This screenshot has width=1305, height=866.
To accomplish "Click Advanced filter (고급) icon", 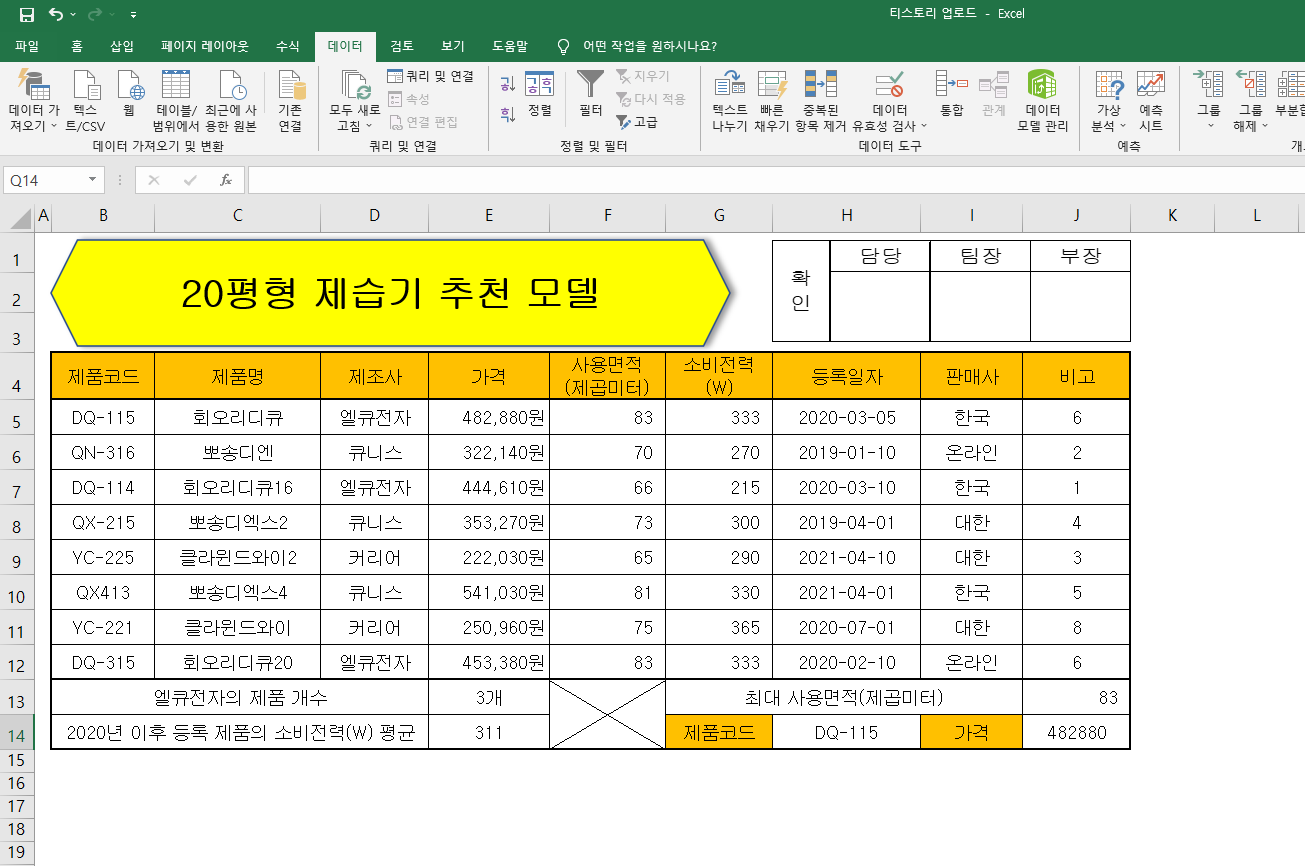I will click(x=637, y=122).
